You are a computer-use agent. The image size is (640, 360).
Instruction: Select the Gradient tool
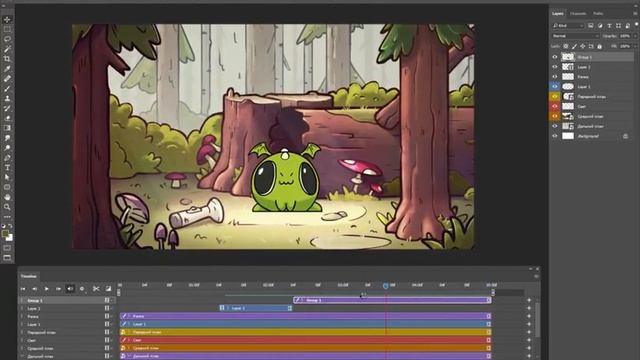(7, 128)
